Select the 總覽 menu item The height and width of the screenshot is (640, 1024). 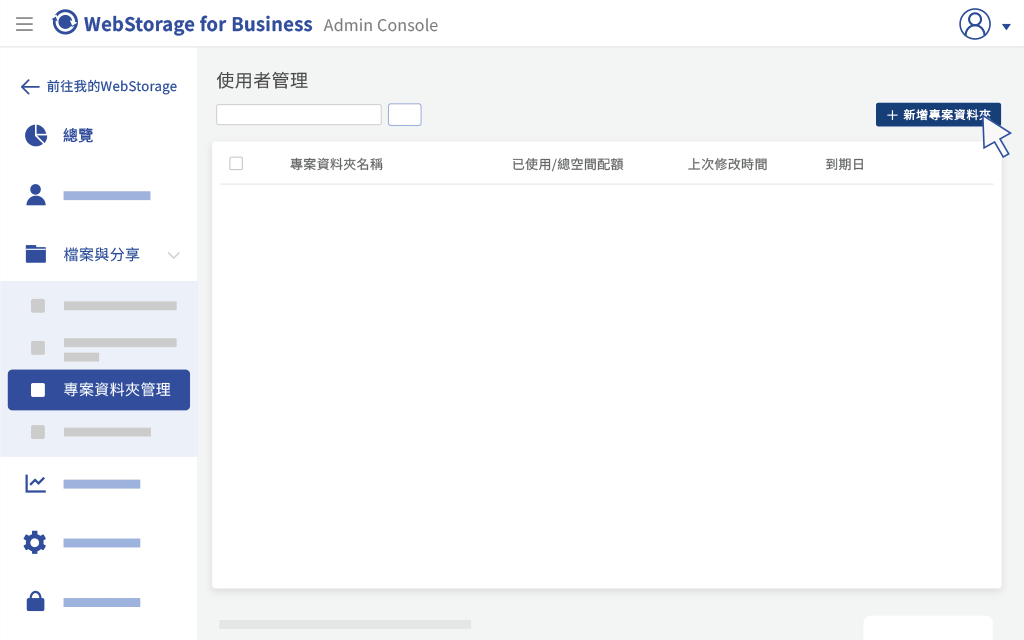pyautogui.click(x=78, y=135)
